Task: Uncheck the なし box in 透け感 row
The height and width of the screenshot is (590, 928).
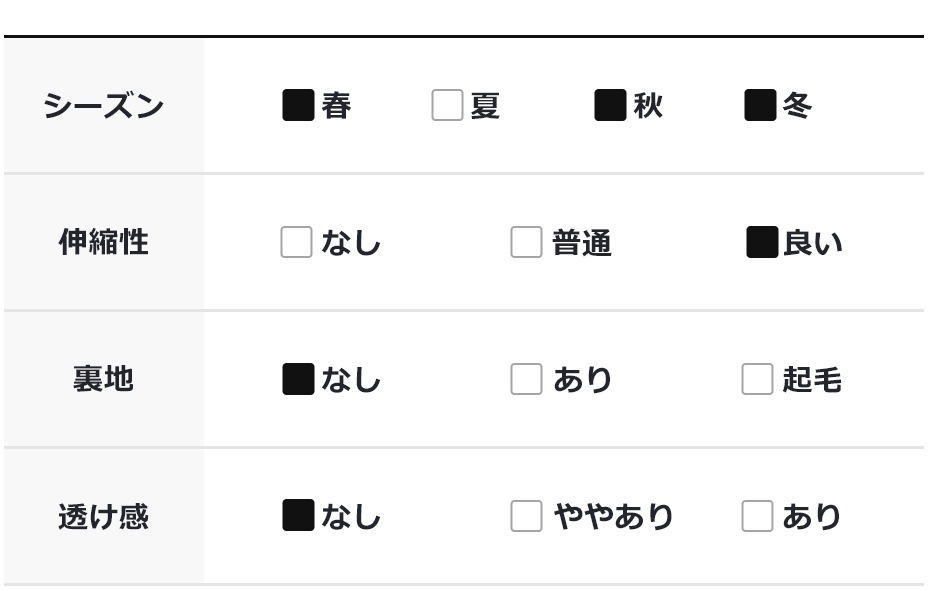Action: [298, 516]
